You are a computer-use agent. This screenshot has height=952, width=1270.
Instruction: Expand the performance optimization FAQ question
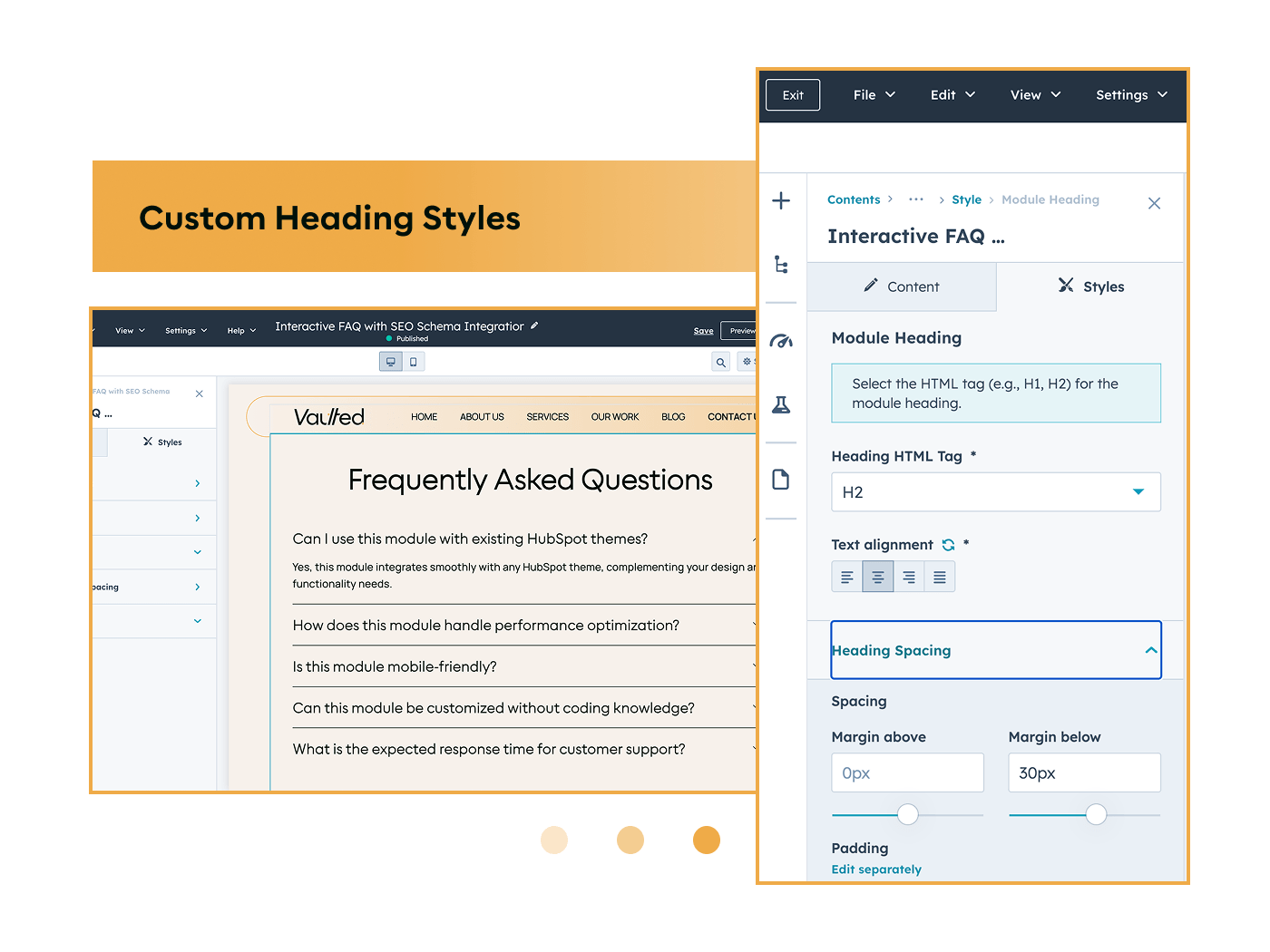coord(523,626)
